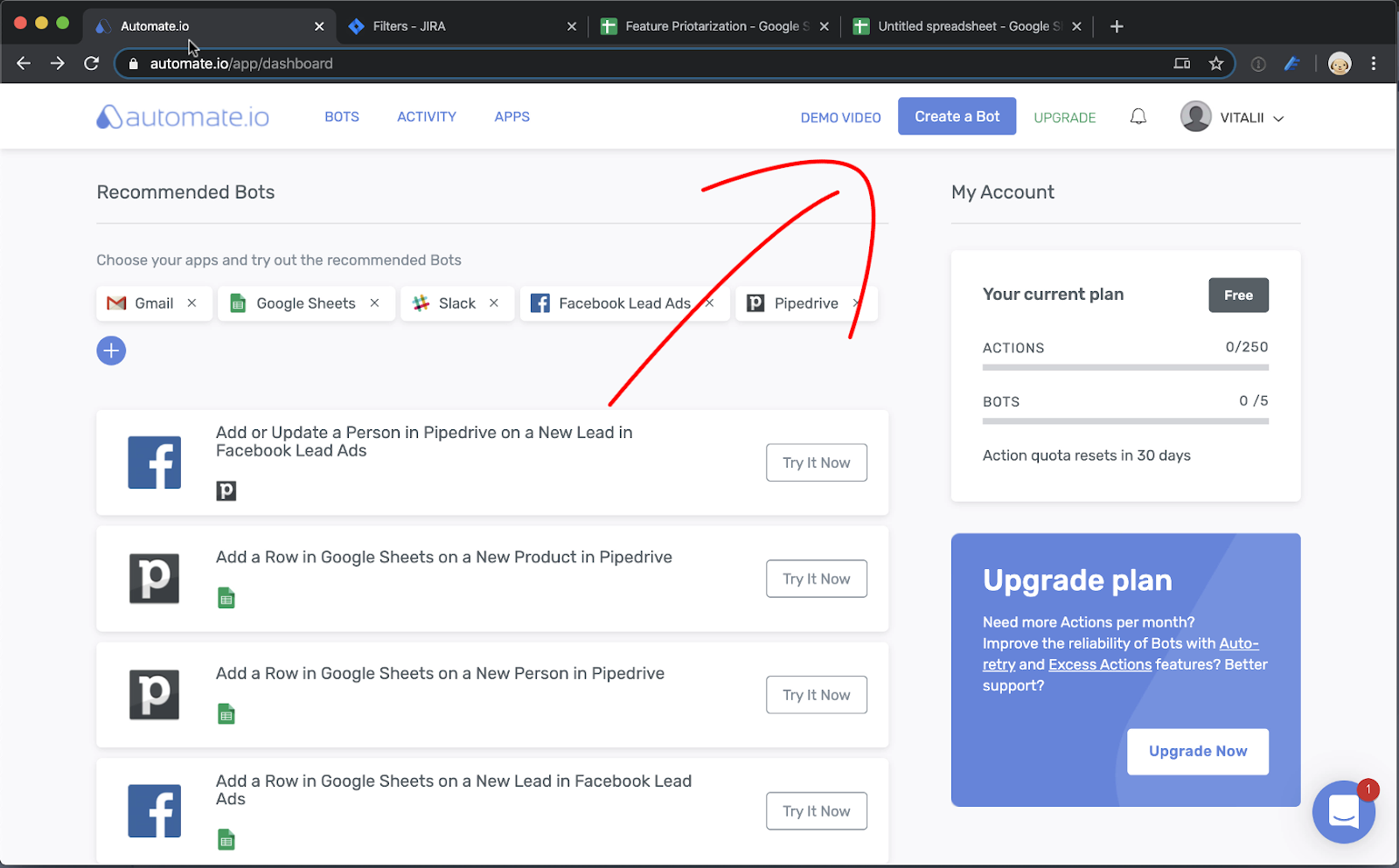This screenshot has width=1399, height=868.
Task: Click the Chrome profile avatar
Action: (x=1340, y=63)
